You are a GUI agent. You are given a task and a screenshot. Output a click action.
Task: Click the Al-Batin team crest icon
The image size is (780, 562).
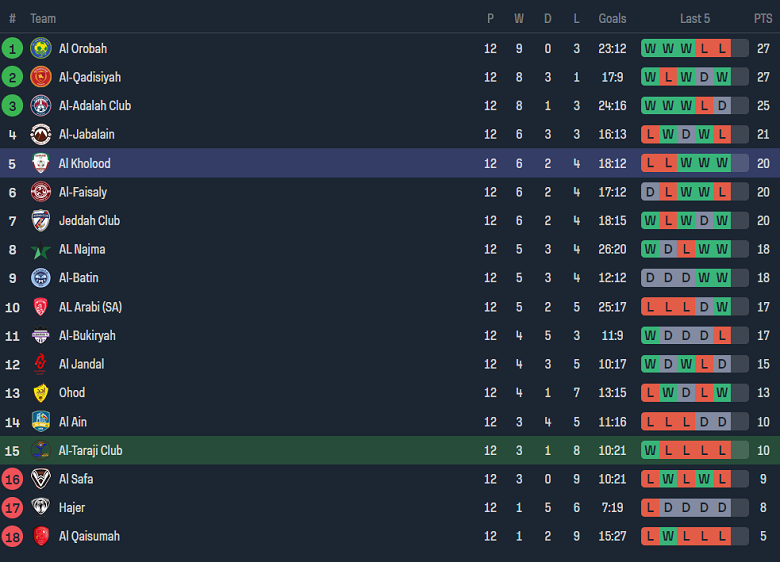click(41, 278)
